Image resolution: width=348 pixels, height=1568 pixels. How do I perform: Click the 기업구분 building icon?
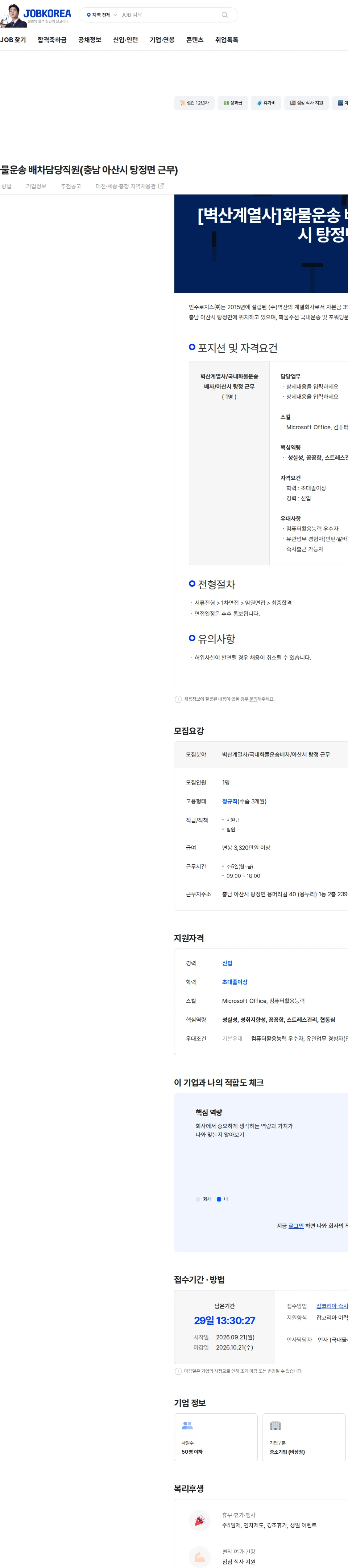point(275,1425)
